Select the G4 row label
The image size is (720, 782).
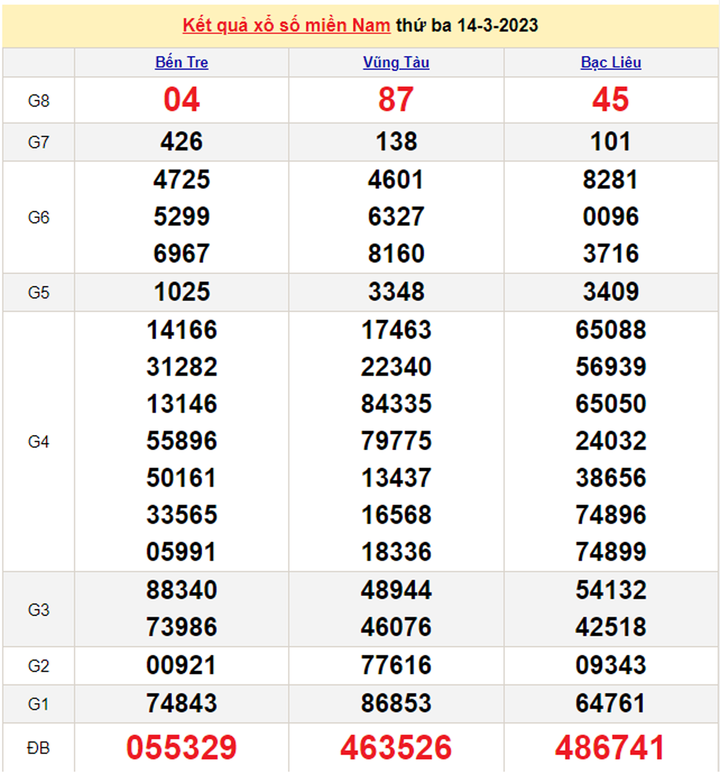click(x=39, y=441)
